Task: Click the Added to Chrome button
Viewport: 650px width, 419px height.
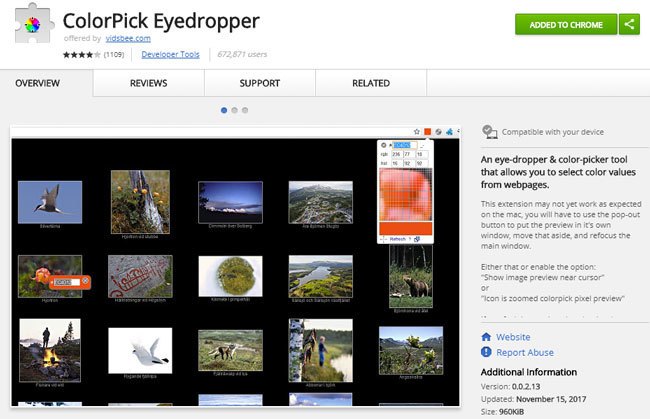Action: click(566, 24)
